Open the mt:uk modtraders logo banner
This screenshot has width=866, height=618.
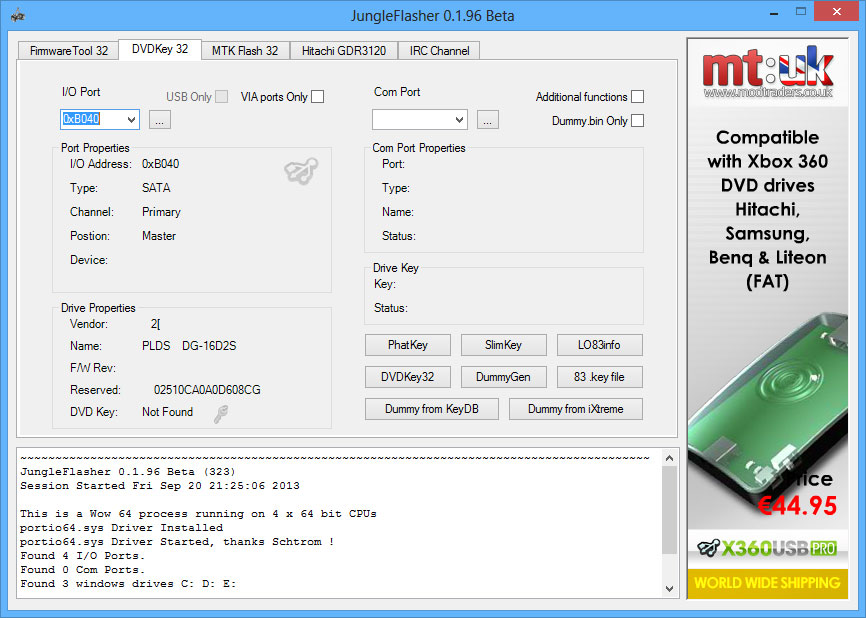pyautogui.click(x=768, y=72)
